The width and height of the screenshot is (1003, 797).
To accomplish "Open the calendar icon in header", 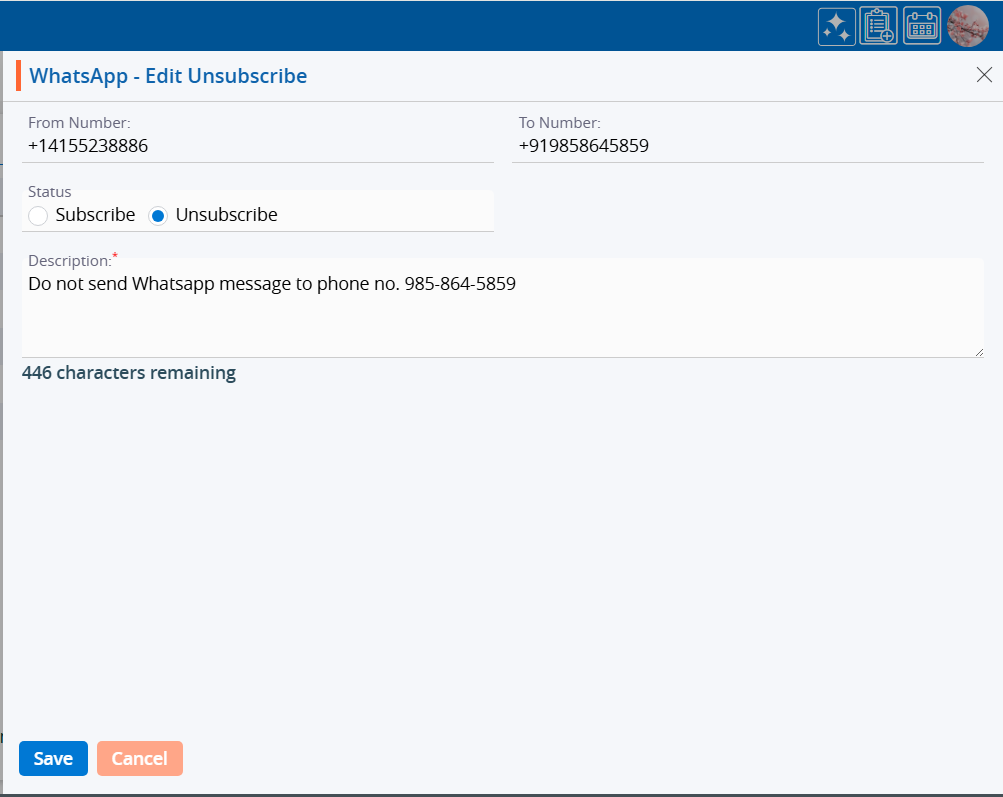I will pyautogui.click(x=922, y=27).
